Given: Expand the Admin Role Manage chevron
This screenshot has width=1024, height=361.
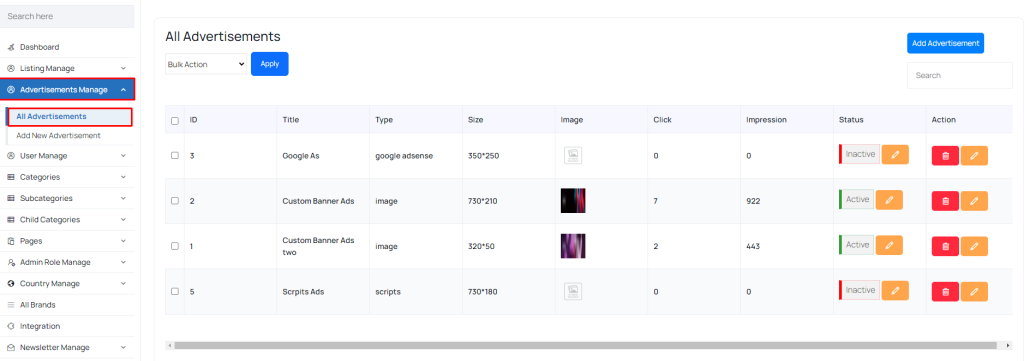Looking at the screenshot, I should (x=123, y=262).
